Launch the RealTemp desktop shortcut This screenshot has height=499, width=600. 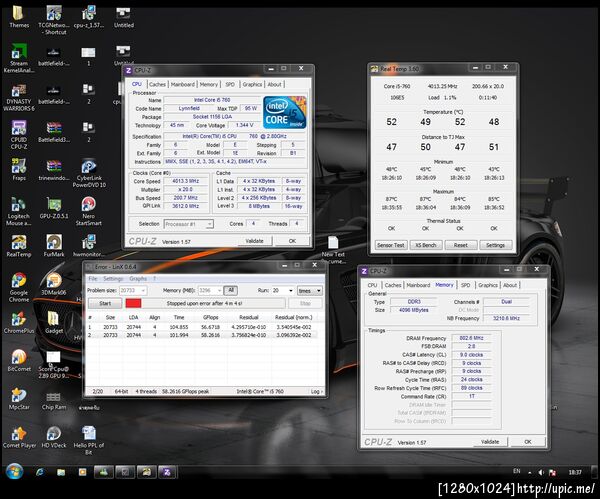(x=19, y=246)
